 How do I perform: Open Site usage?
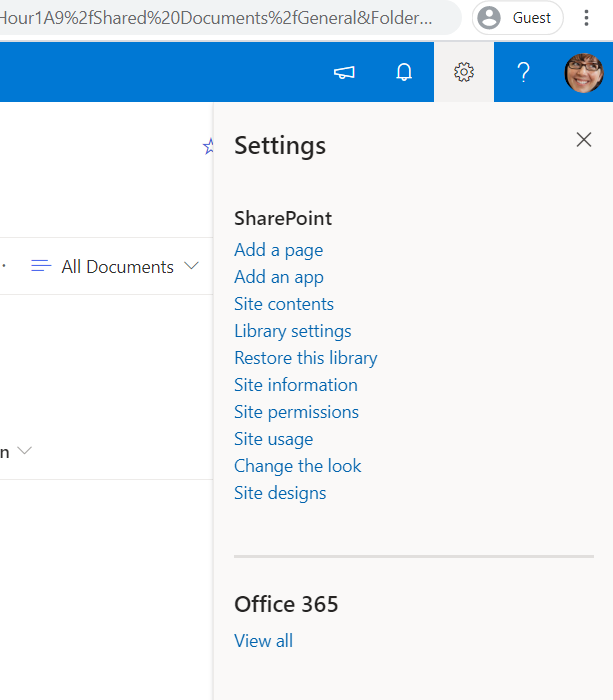click(x=274, y=440)
